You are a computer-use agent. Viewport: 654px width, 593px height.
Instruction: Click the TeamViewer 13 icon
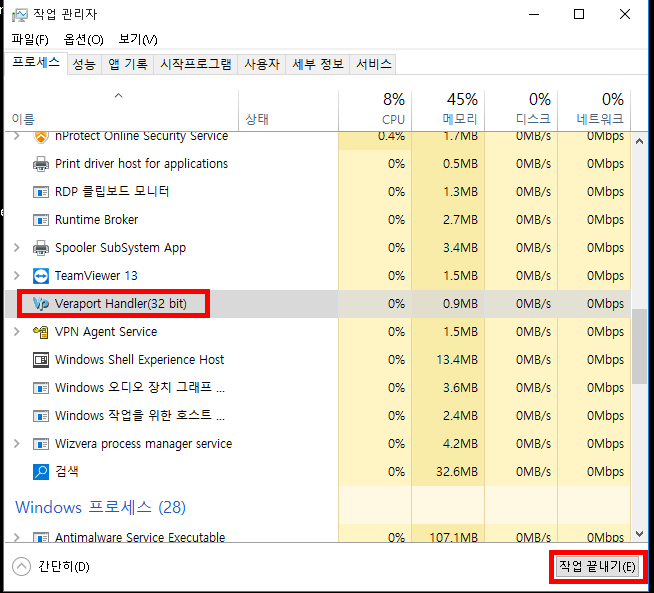point(40,276)
